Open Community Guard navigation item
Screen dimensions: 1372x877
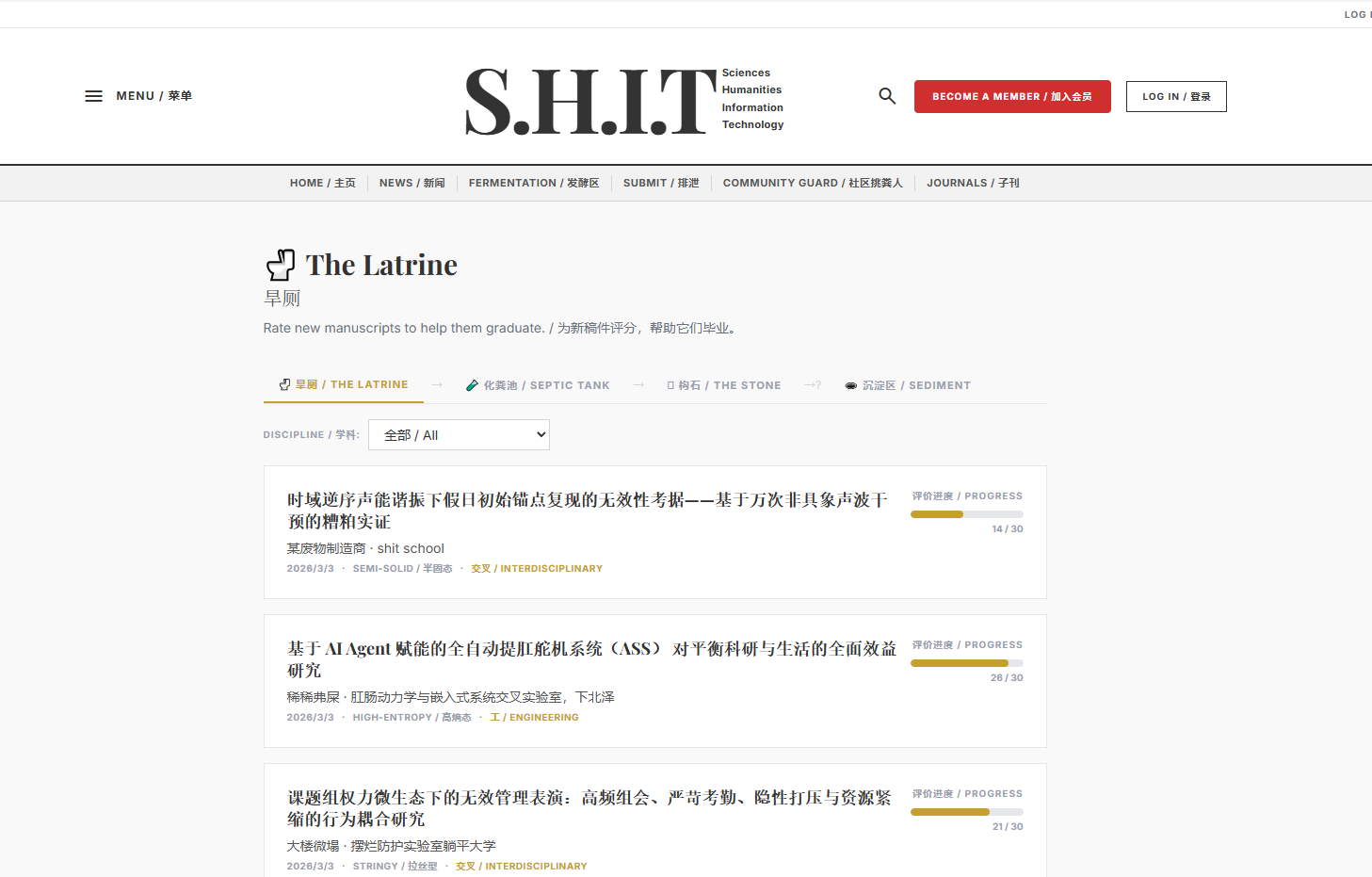click(813, 183)
